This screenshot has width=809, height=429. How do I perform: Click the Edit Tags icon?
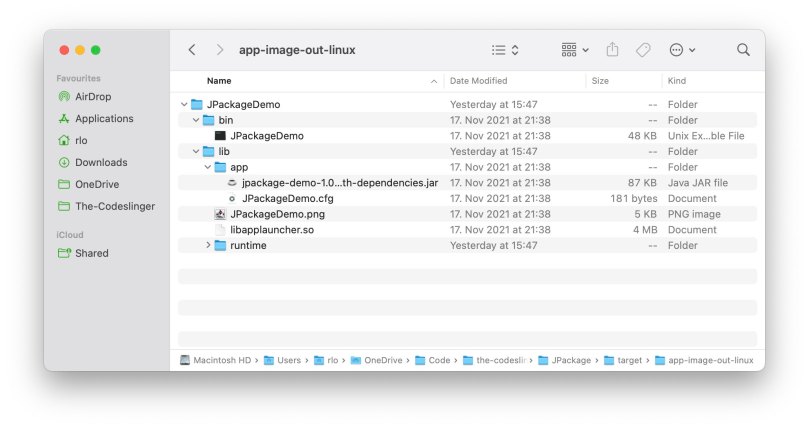pyautogui.click(x=643, y=50)
